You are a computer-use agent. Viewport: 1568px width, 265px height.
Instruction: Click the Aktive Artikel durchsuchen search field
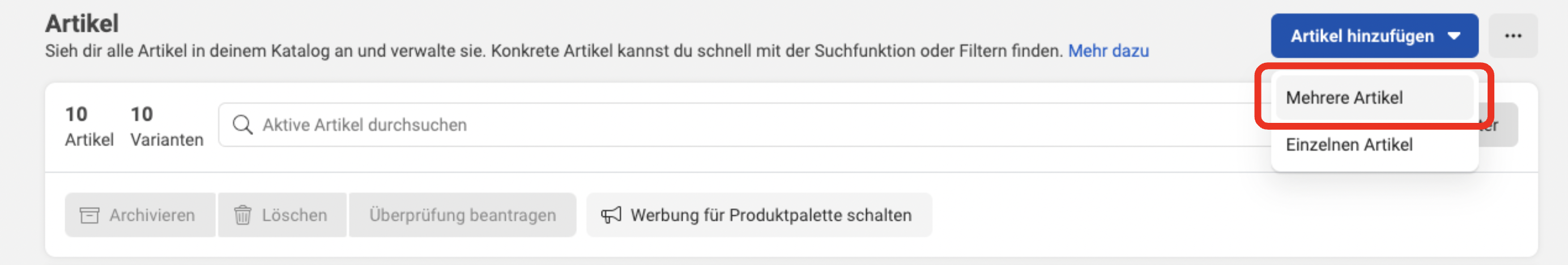(x=743, y=125)
